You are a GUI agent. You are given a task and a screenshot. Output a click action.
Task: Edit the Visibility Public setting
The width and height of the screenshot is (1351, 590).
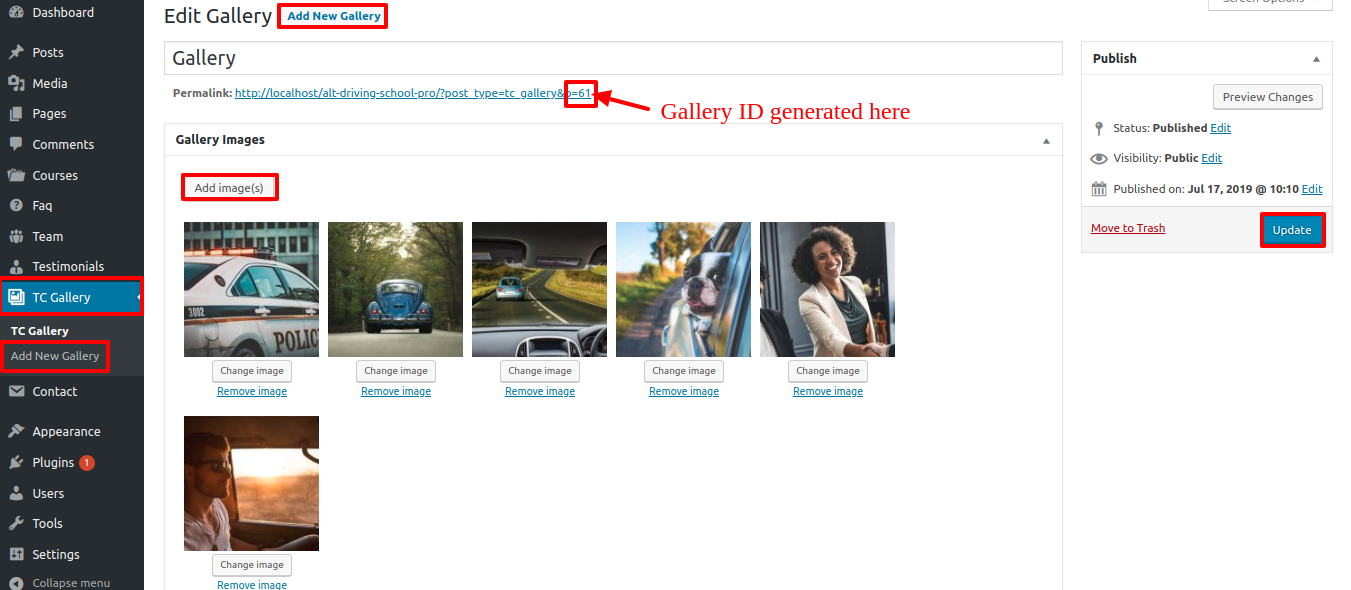[x=1212, y=158]
